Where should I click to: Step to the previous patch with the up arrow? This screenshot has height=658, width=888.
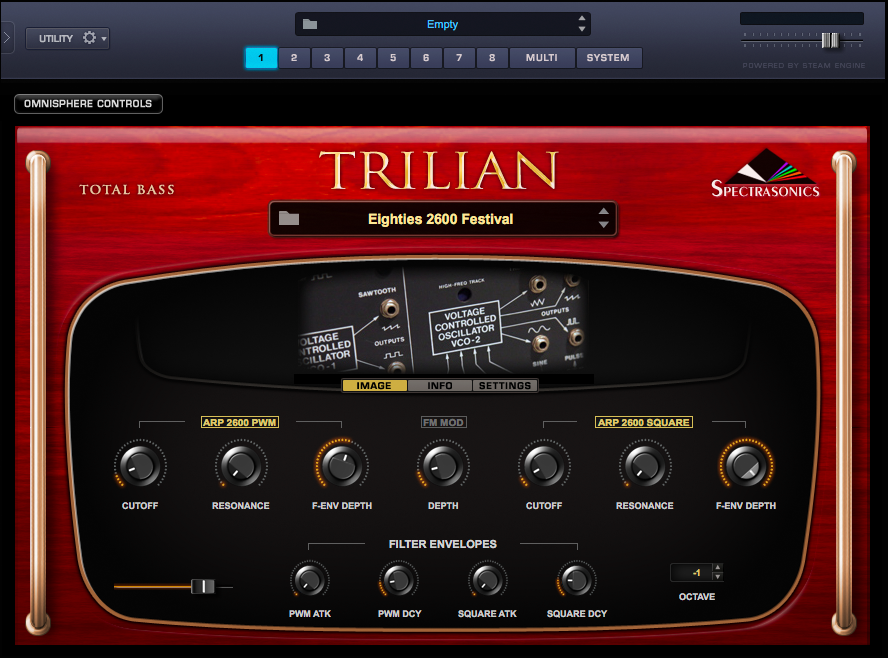(604, 212)
